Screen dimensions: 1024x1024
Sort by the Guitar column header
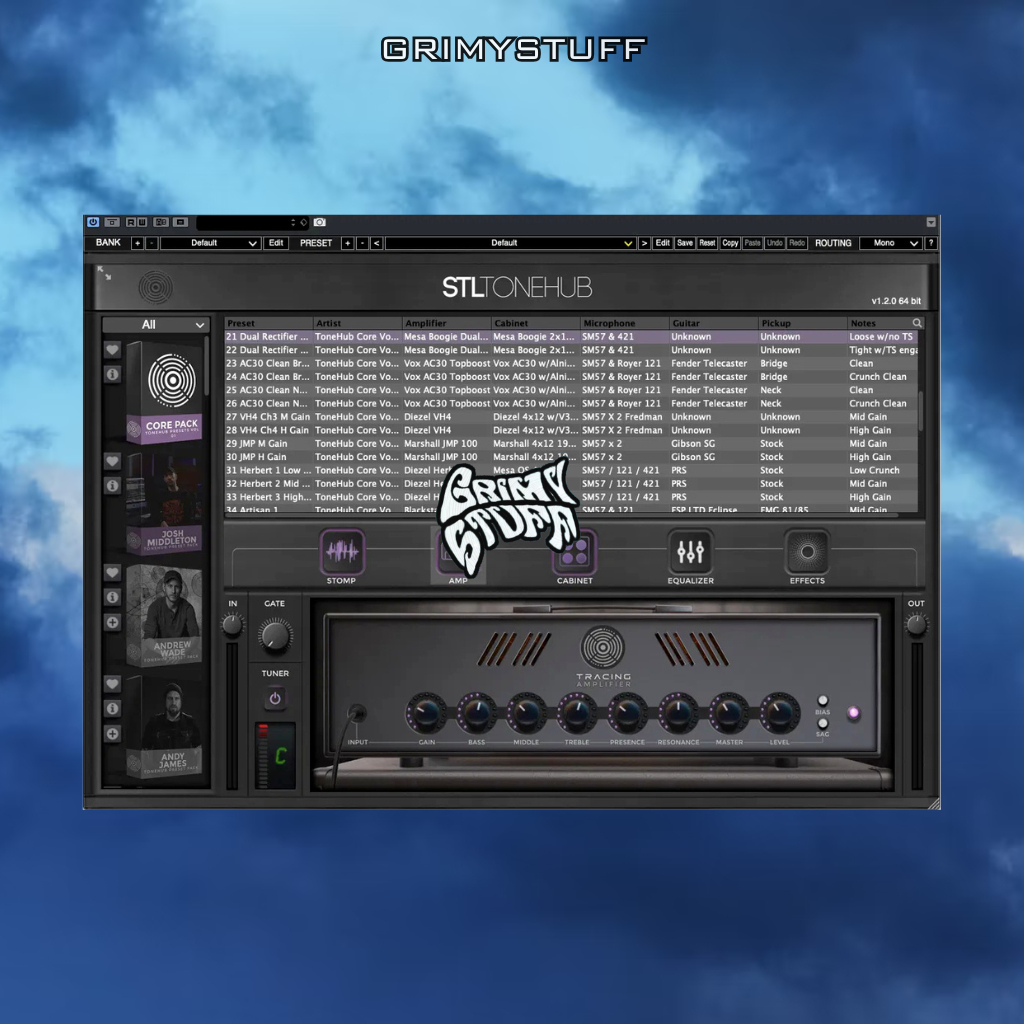(x=714, y=323)
